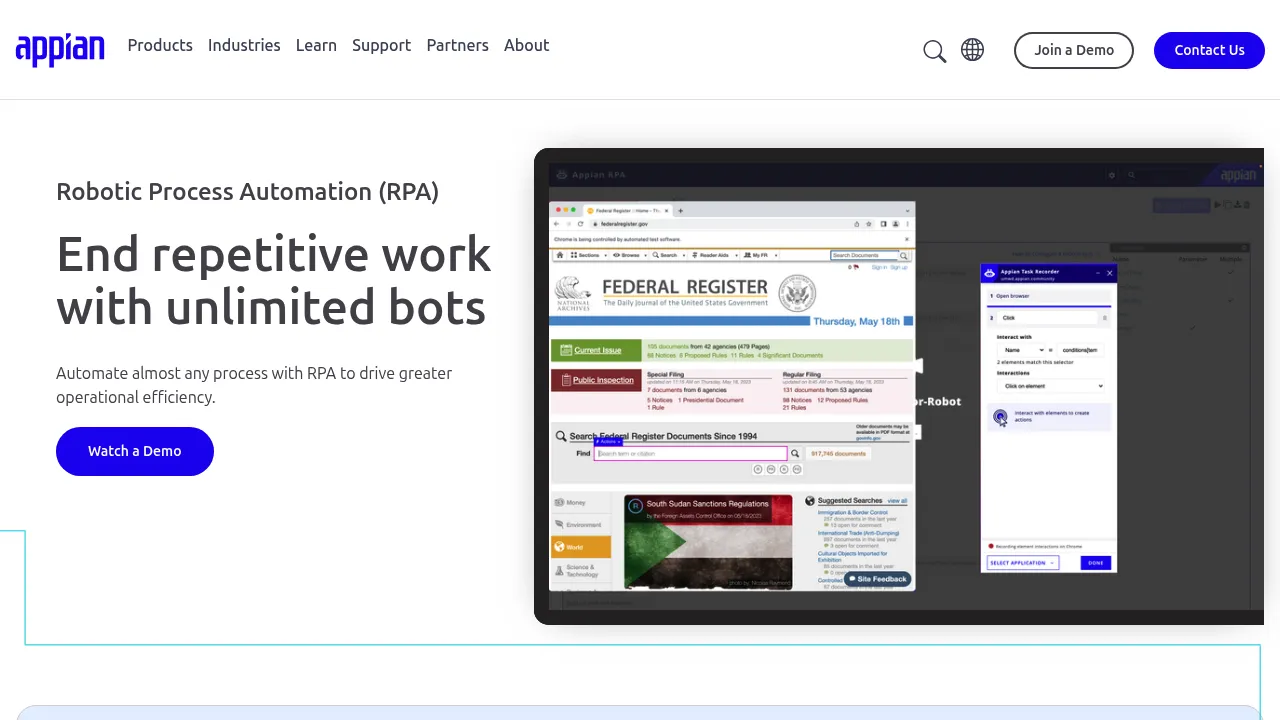
Task: Click the Join a Demo button
Action: pyautogui.click(x=1074, y=50)
